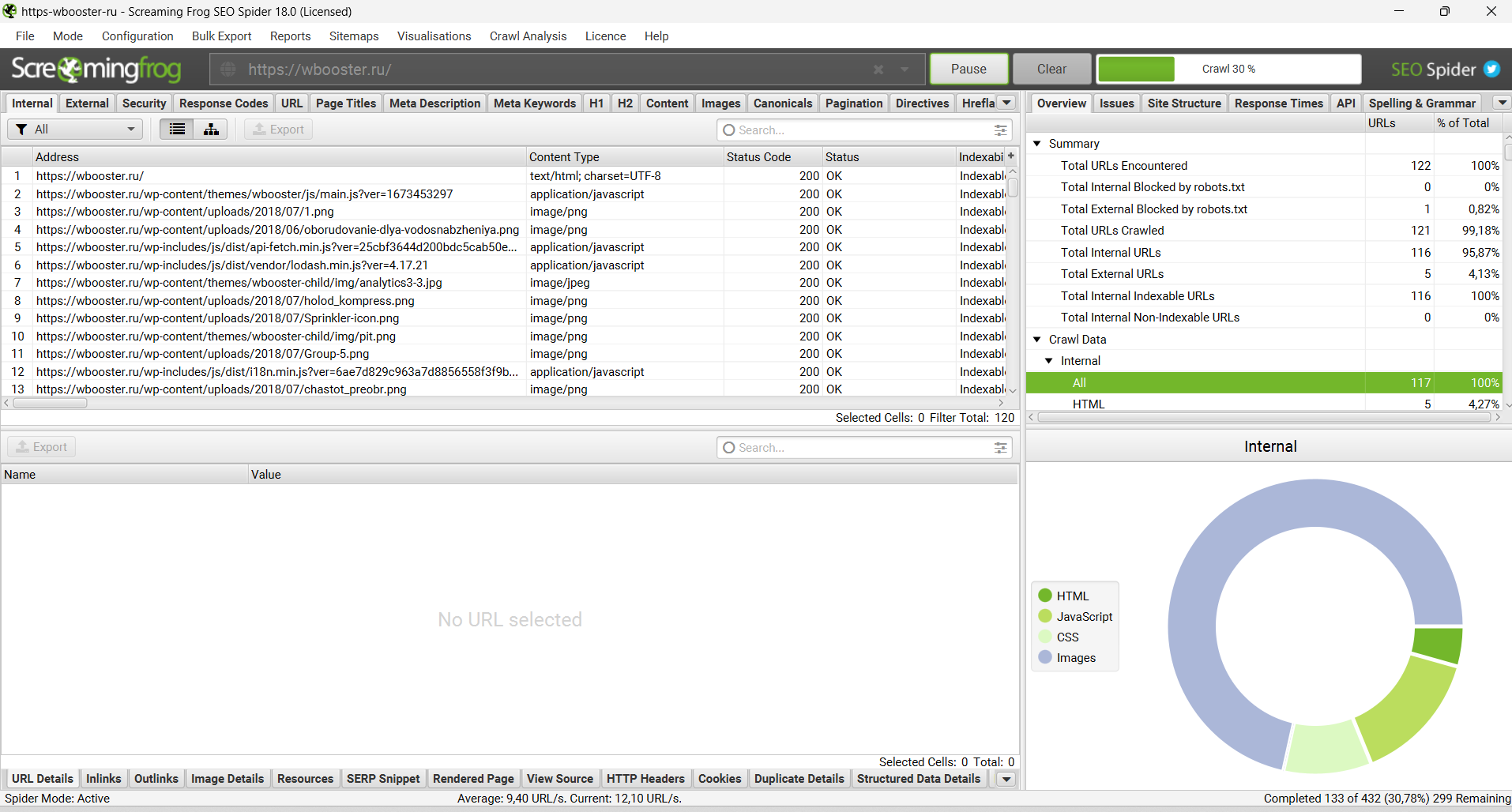Select the Sprinkler-icon.png URL row
Viewport: 1512px width, 812px height.
[x=504, y=318]
